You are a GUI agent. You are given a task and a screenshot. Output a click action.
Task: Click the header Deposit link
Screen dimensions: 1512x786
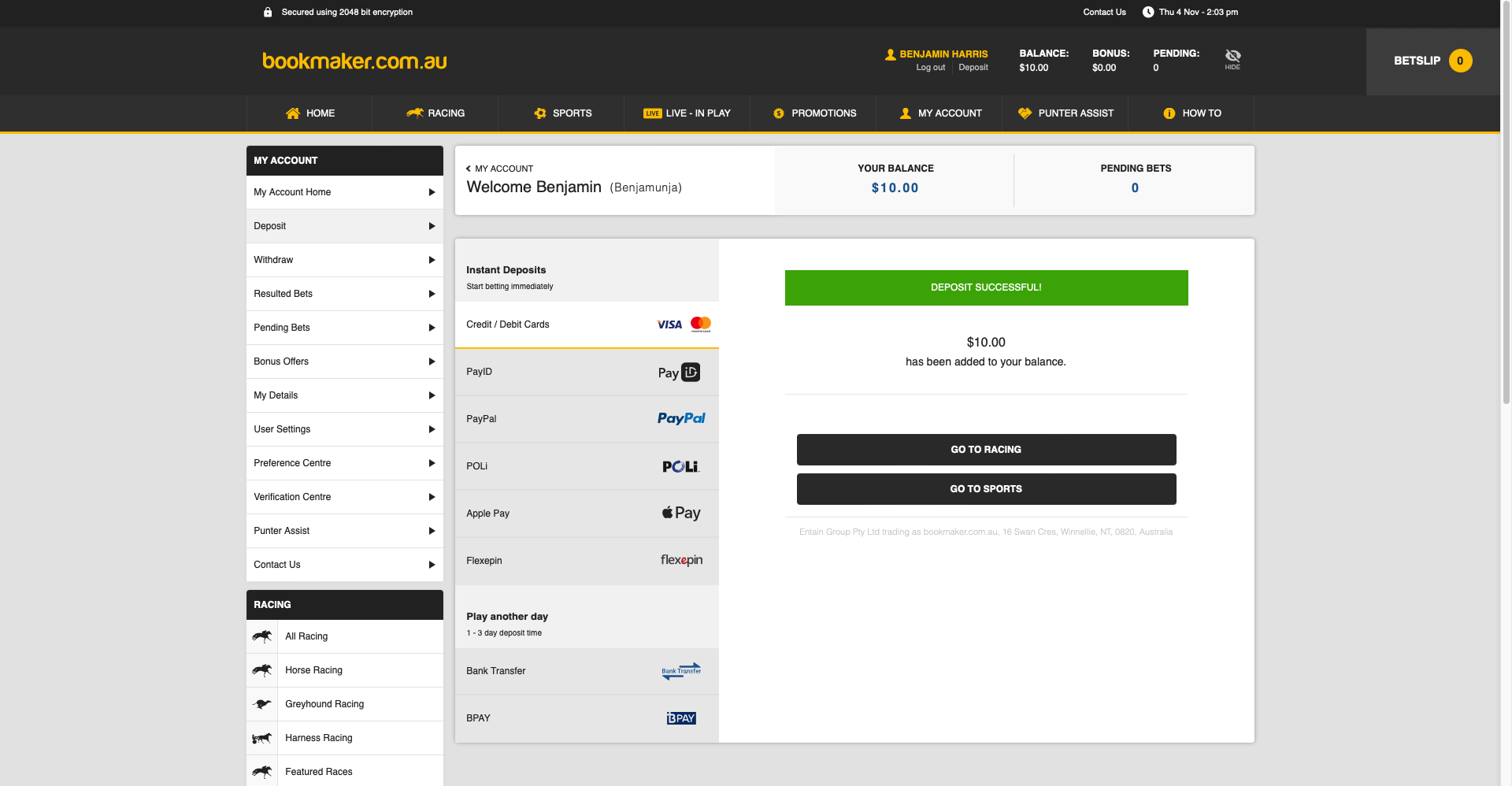click(973, 68)
